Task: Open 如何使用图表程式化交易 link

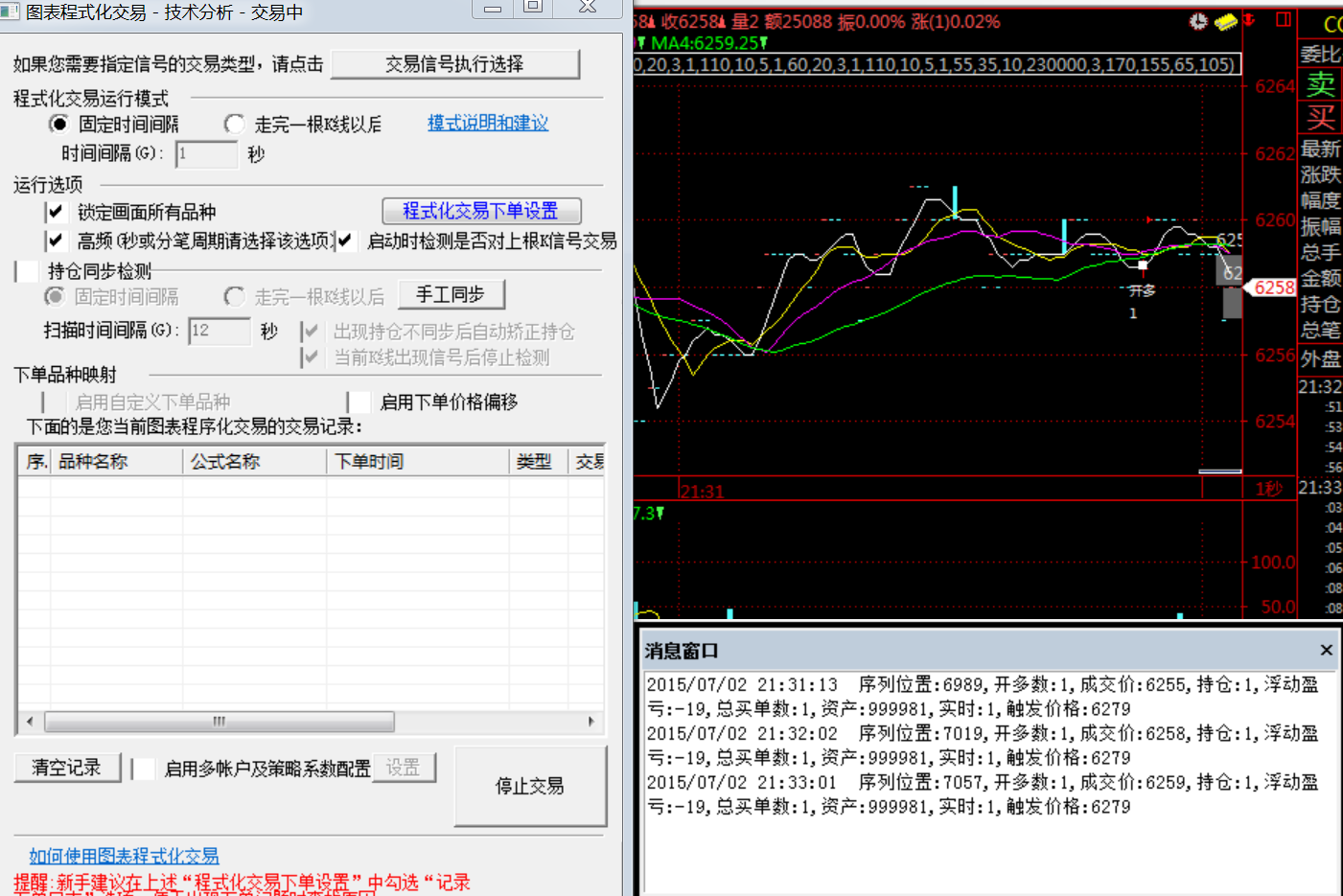Action: [124, 856]
